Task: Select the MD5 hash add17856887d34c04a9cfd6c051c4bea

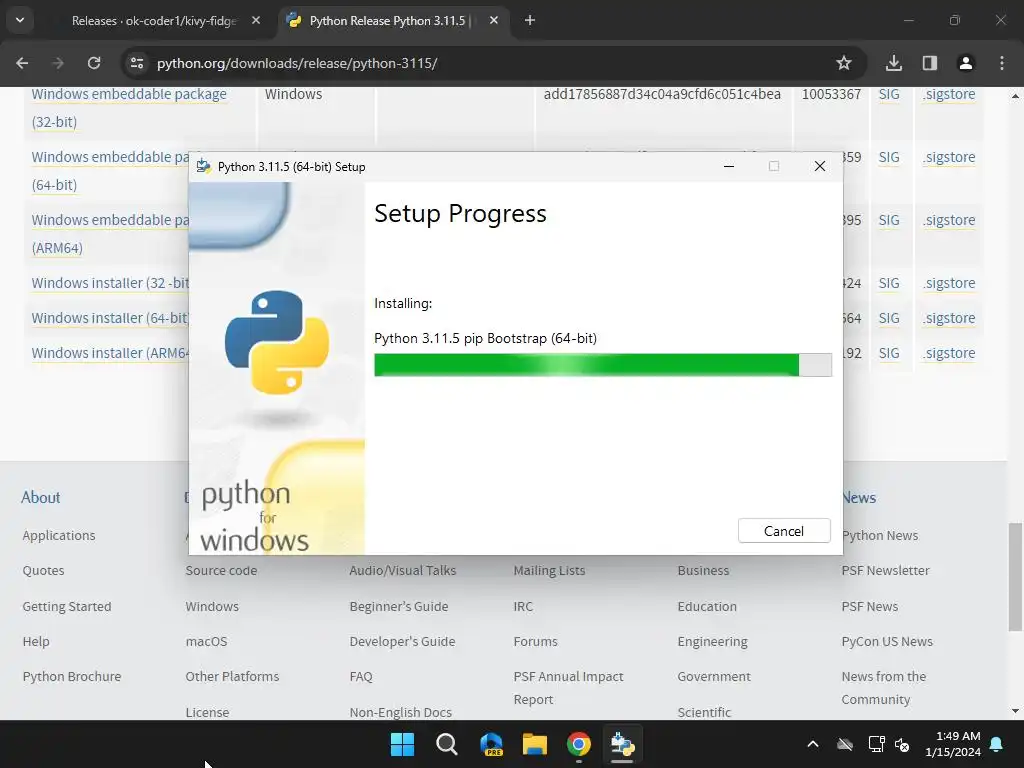Action: point(662,95)
